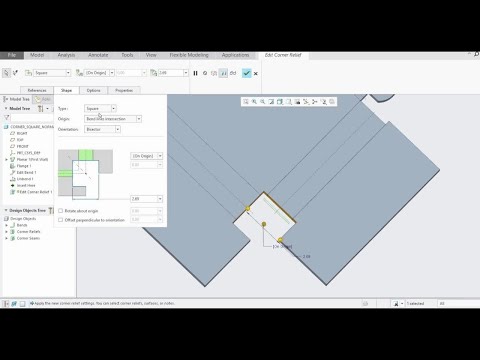Image resolution: width=480 pixels, height=360 pixels.
Task: Open the Options panel tab
Action: (x=93, y=90)
